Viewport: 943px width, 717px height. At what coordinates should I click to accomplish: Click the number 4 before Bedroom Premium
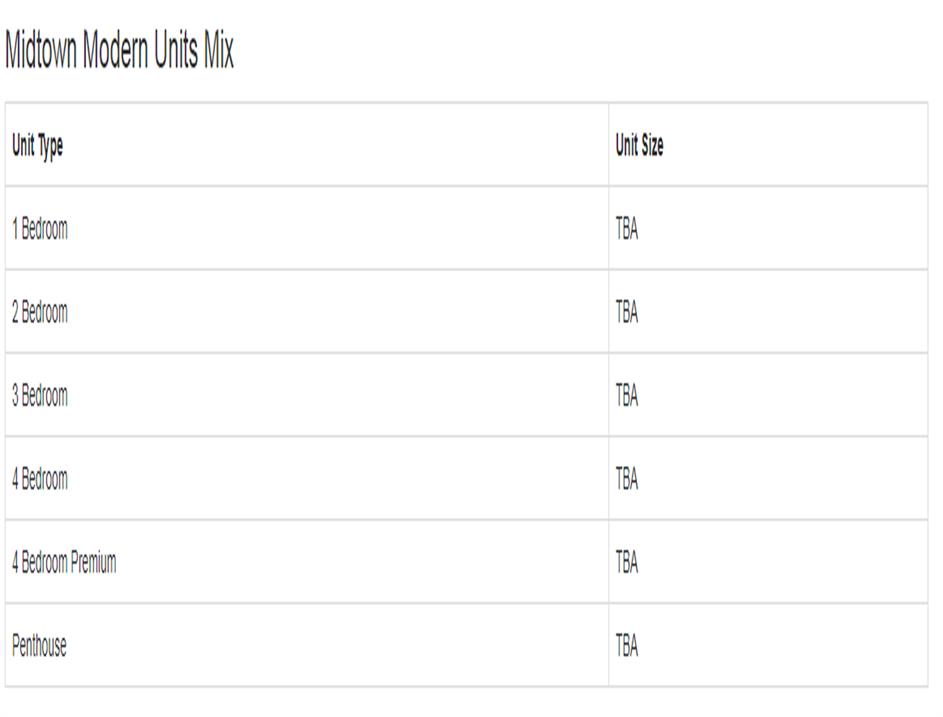[x=15, y=563]
